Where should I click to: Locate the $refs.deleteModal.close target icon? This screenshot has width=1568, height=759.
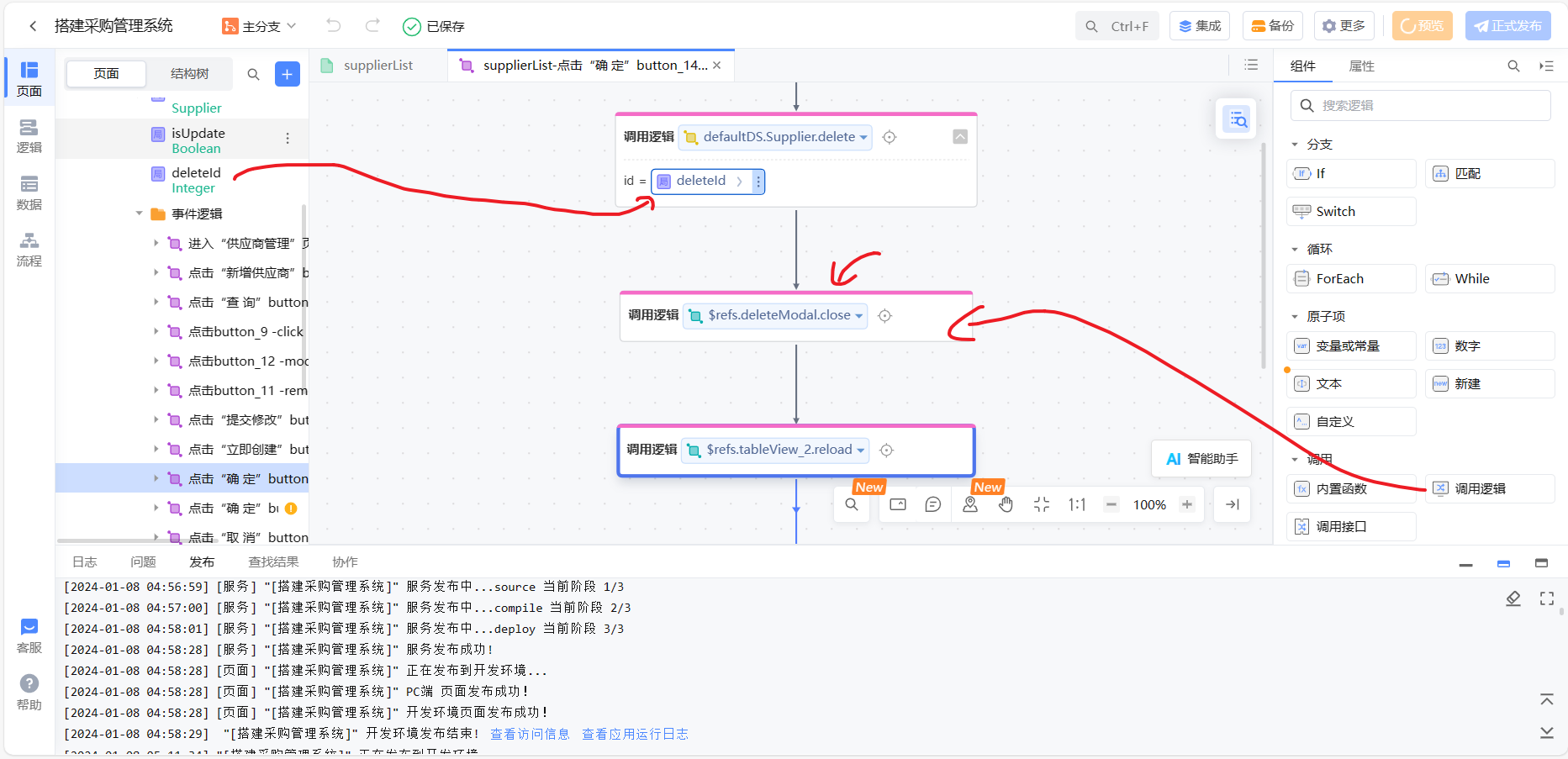pos(884,316)
